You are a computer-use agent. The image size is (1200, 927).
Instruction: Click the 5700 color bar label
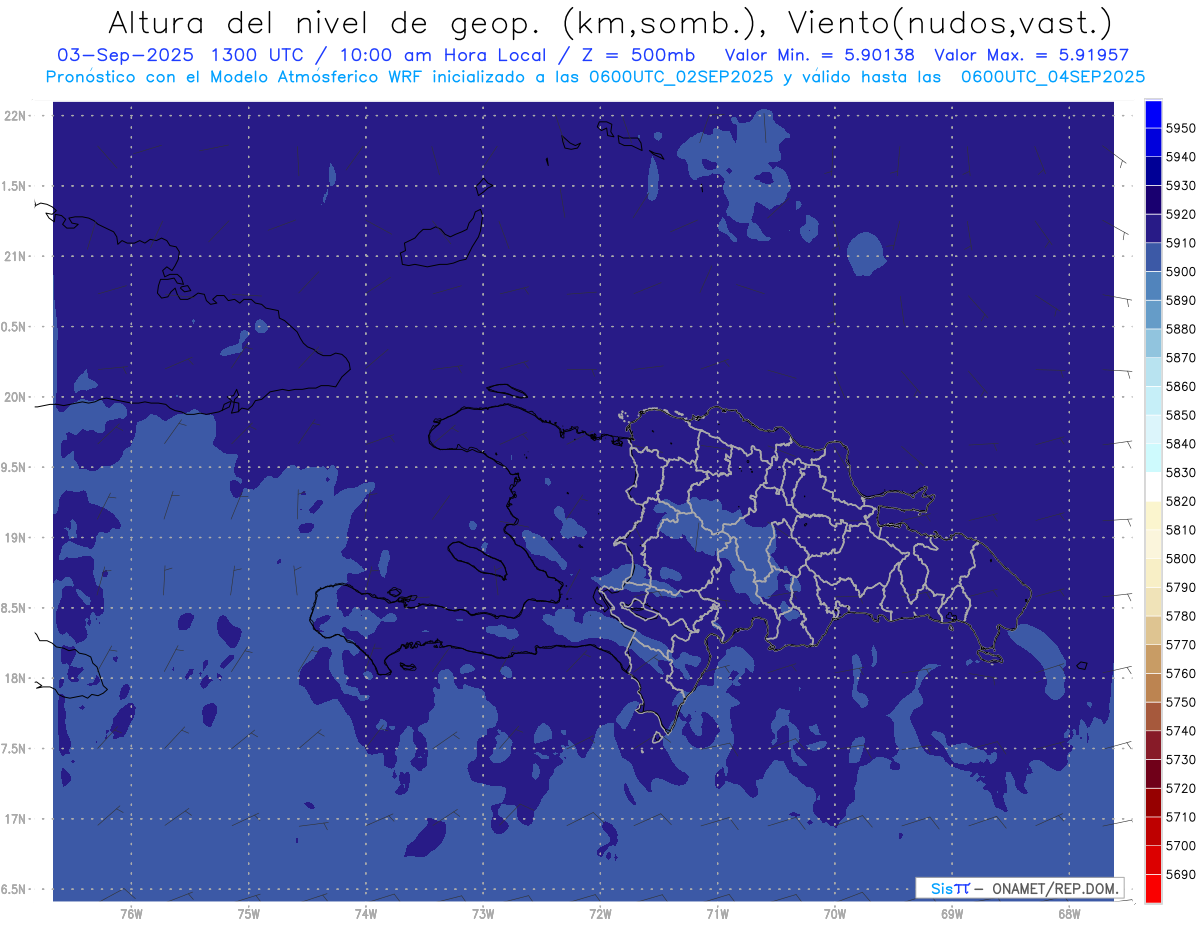click(x=1181, y=845)
